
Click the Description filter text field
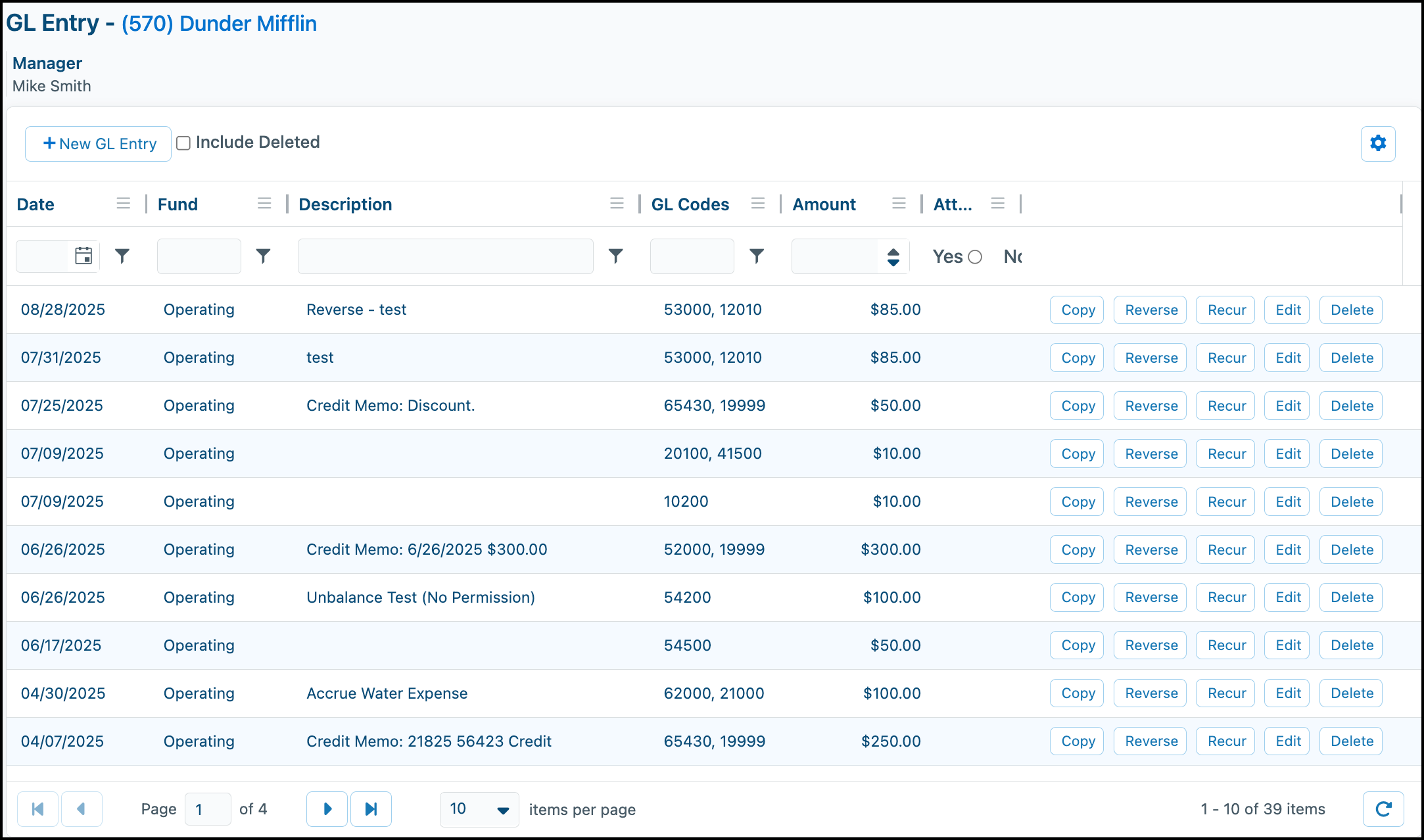point(445,256)
